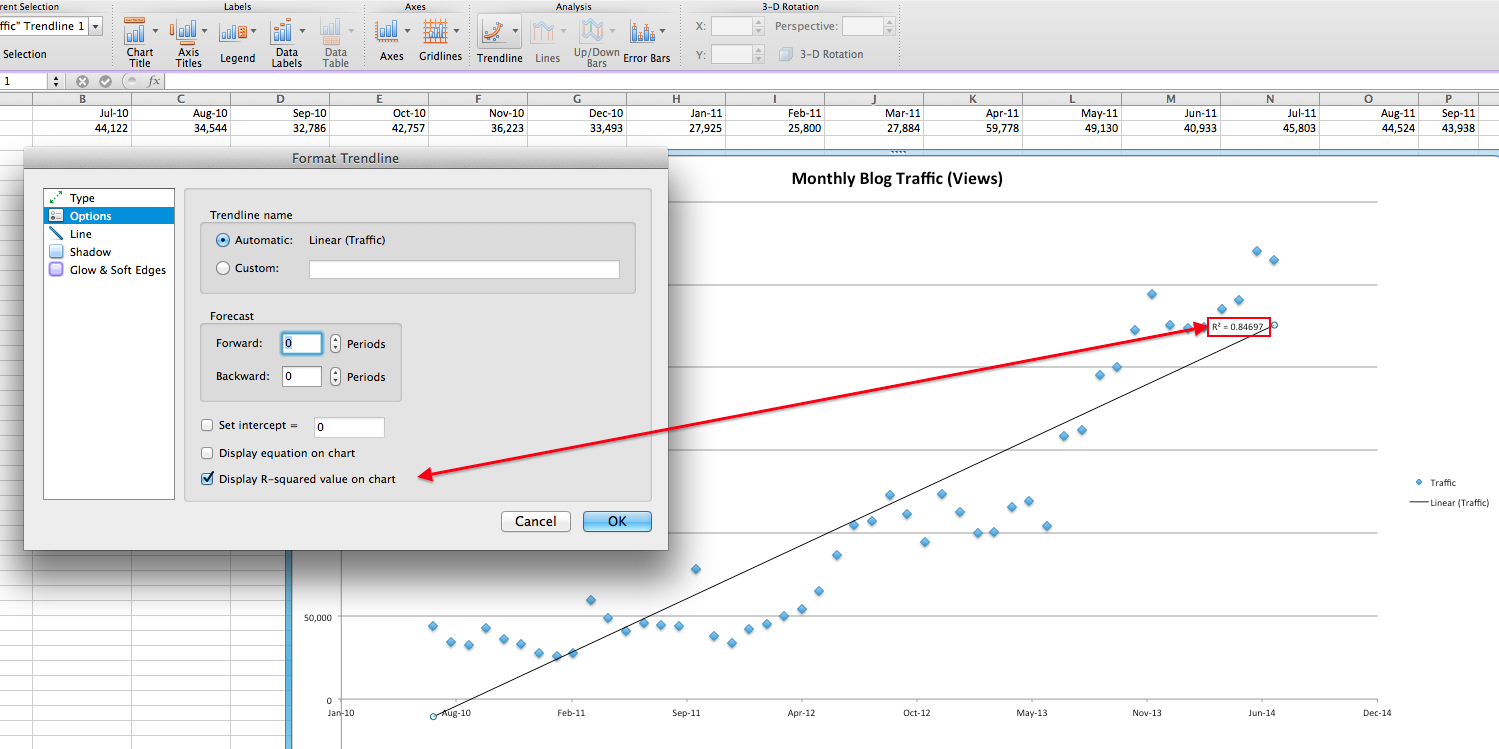
Task: Select the Type pane in Format Trendline
Action: point(109,198)
